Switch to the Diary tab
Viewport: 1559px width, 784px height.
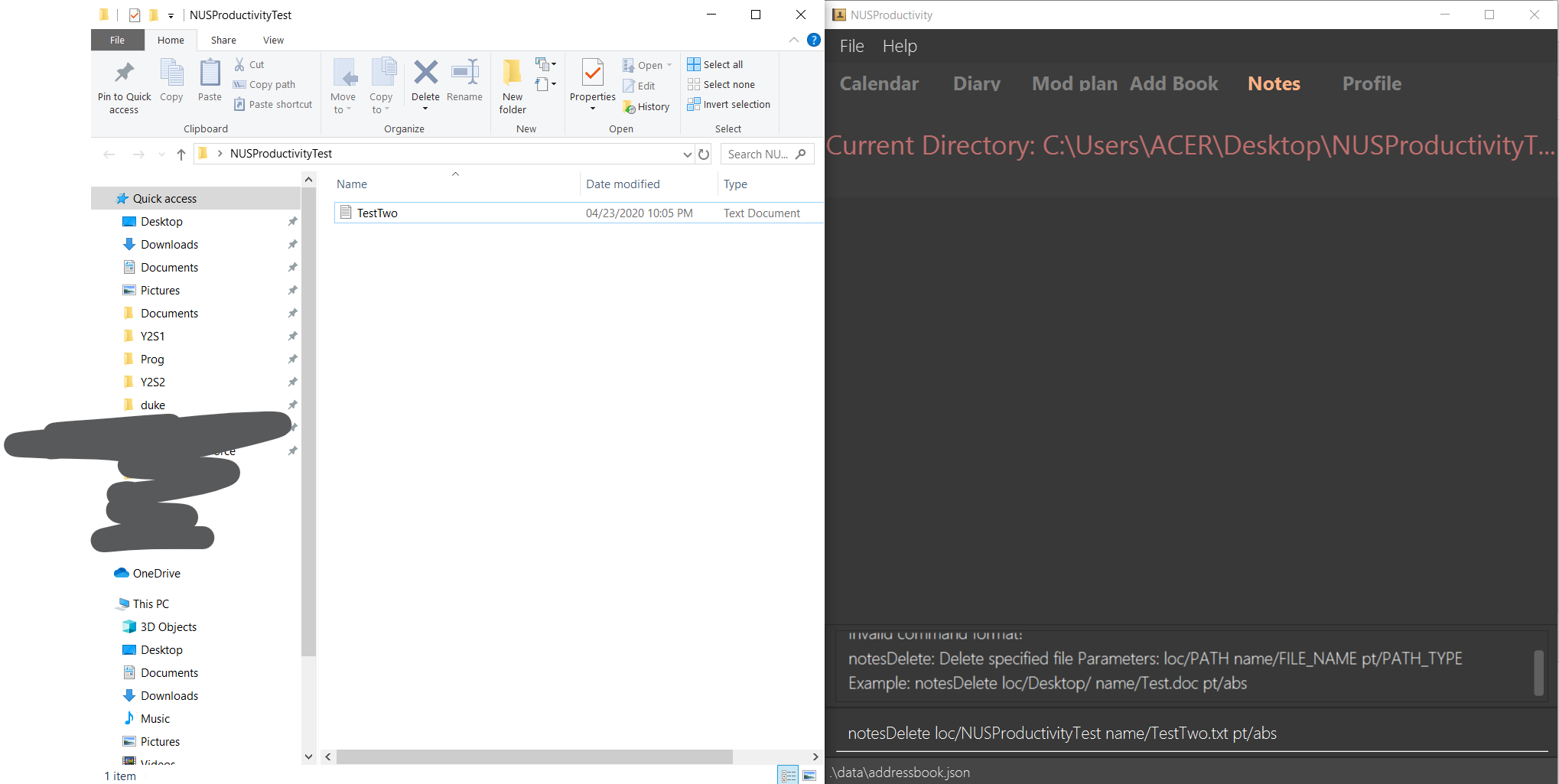point(976,83)
